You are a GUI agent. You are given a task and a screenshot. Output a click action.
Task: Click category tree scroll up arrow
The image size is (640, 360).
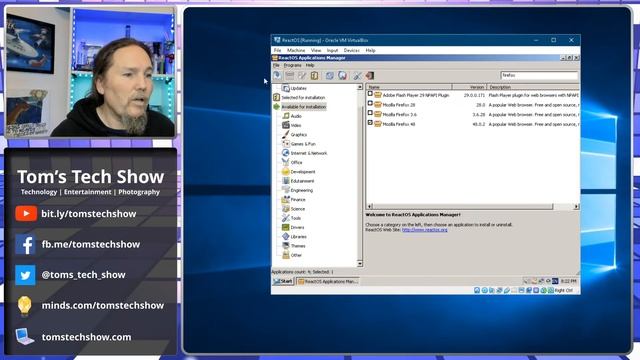click(x=360, y=87)
